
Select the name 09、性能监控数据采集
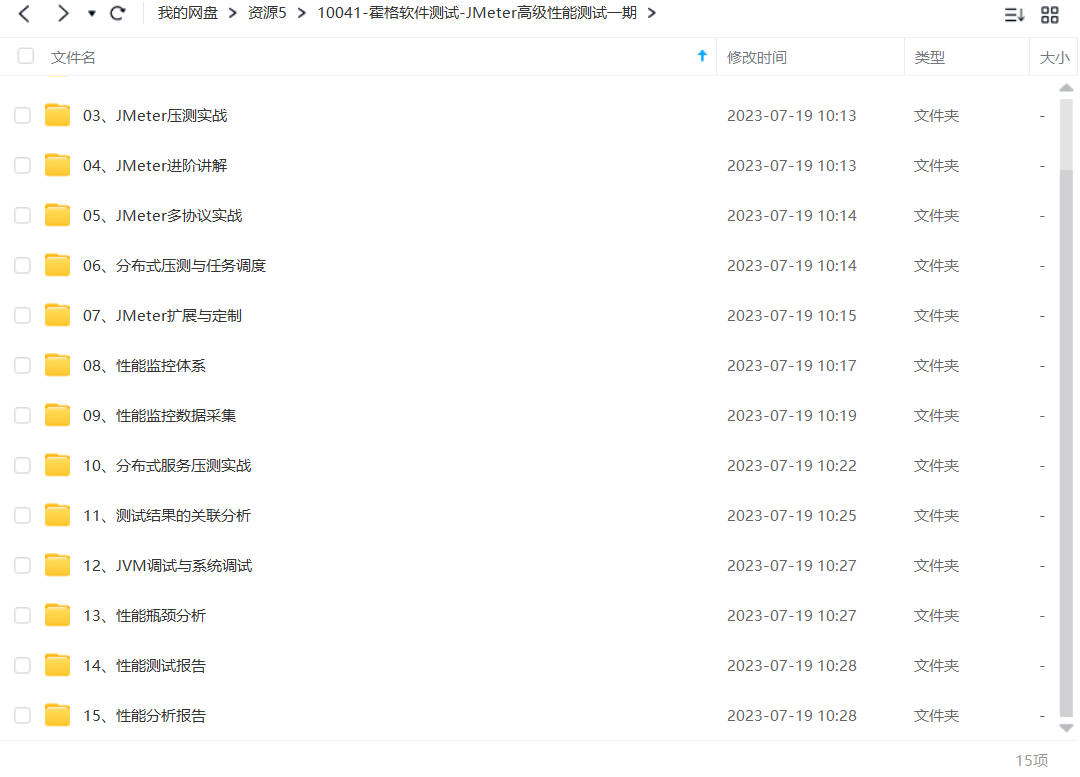point(159,416)
